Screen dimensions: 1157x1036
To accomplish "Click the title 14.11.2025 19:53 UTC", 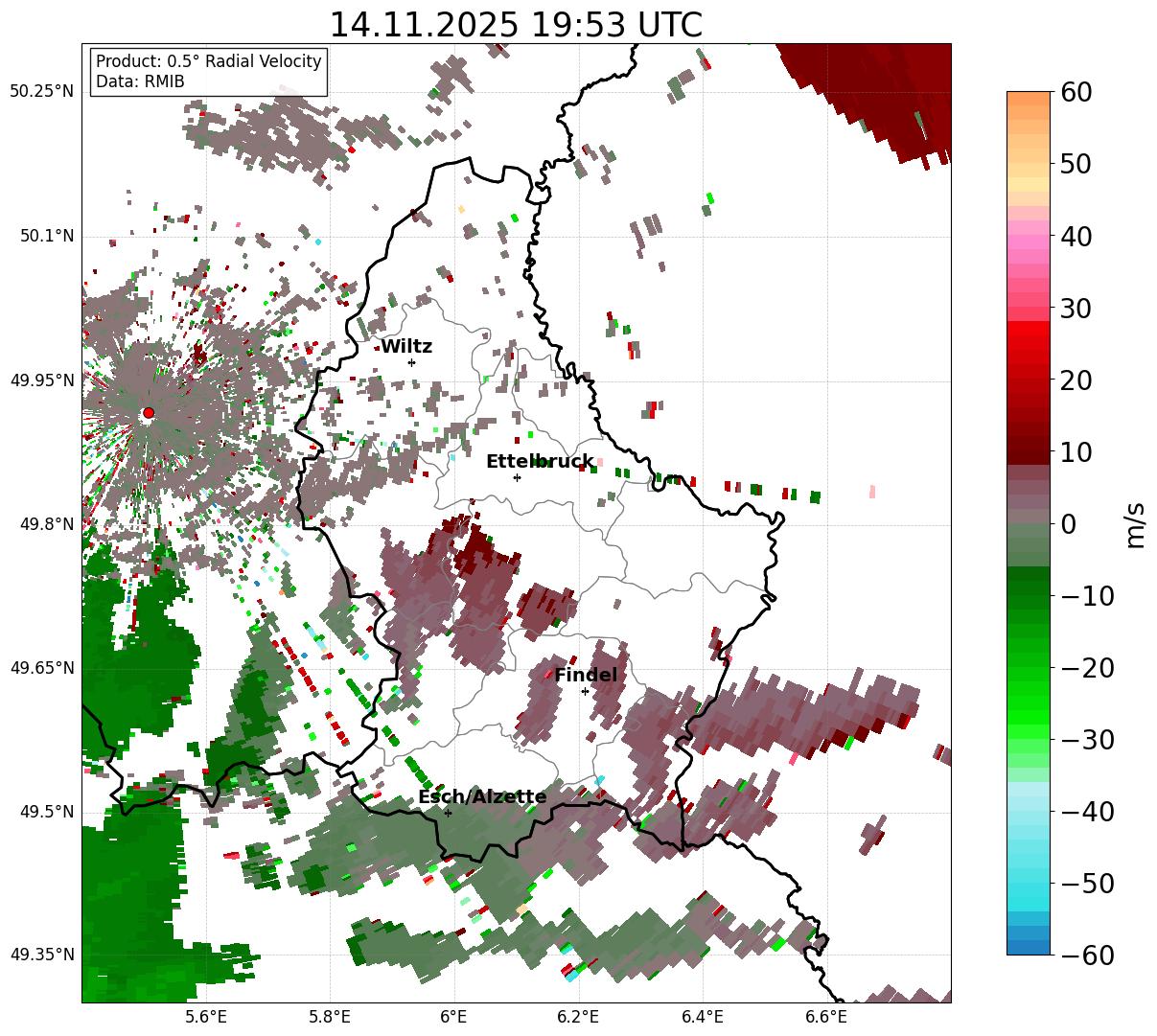I will pyautogui.click(x=516, y=24).
